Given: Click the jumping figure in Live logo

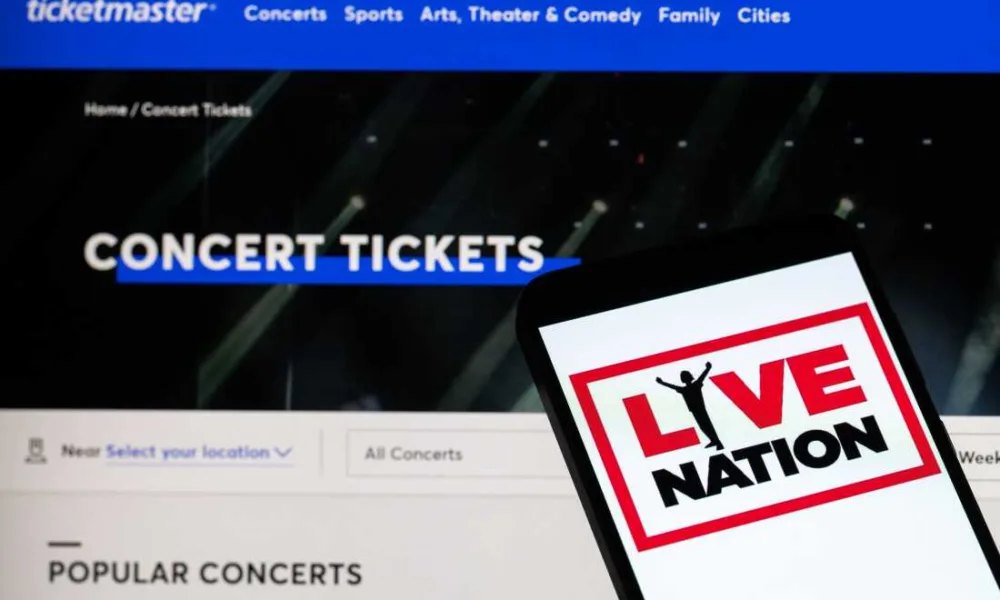Looking at the screenshot, I should click(x=689, y=403).
